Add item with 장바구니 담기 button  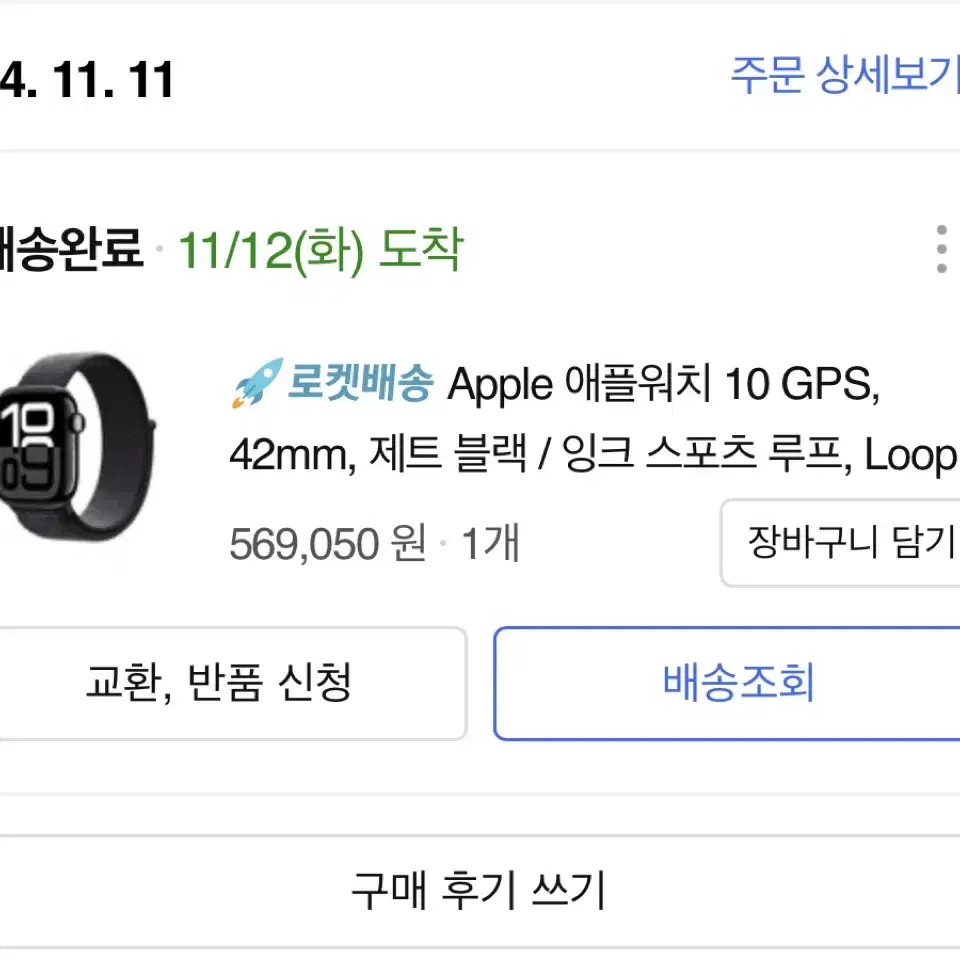[840, 543]
